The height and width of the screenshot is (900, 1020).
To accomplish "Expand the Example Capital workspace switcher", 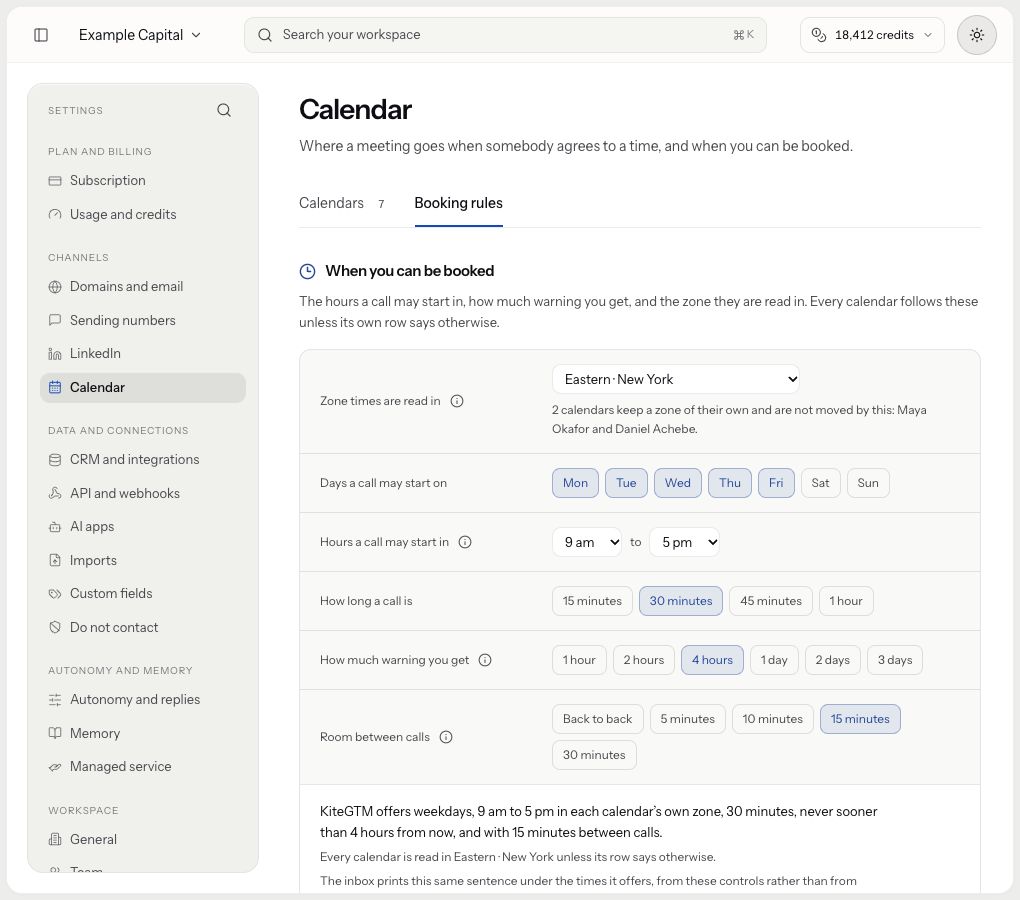I will point(139,35).
